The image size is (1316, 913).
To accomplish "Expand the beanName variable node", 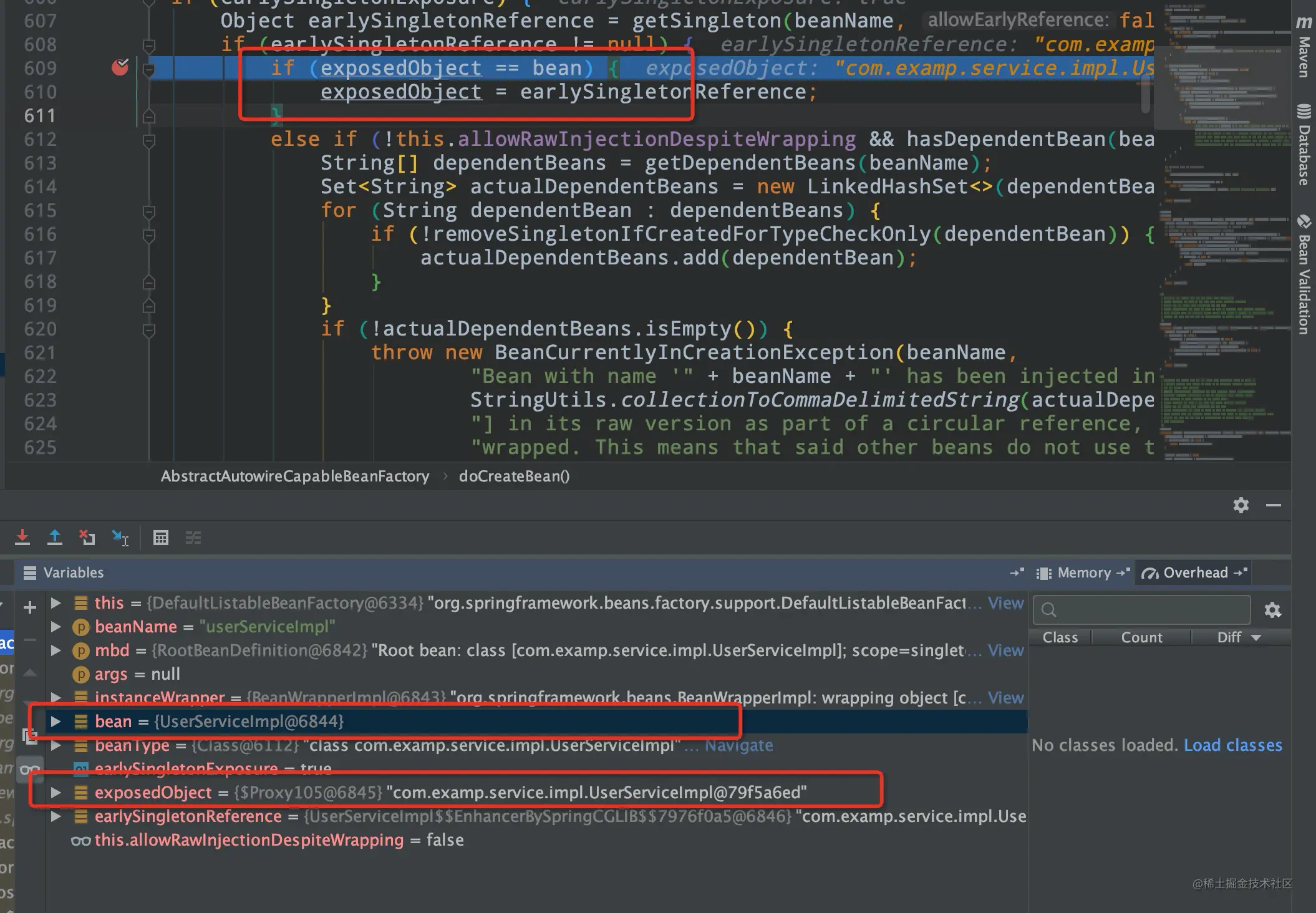I will (56, 626).
